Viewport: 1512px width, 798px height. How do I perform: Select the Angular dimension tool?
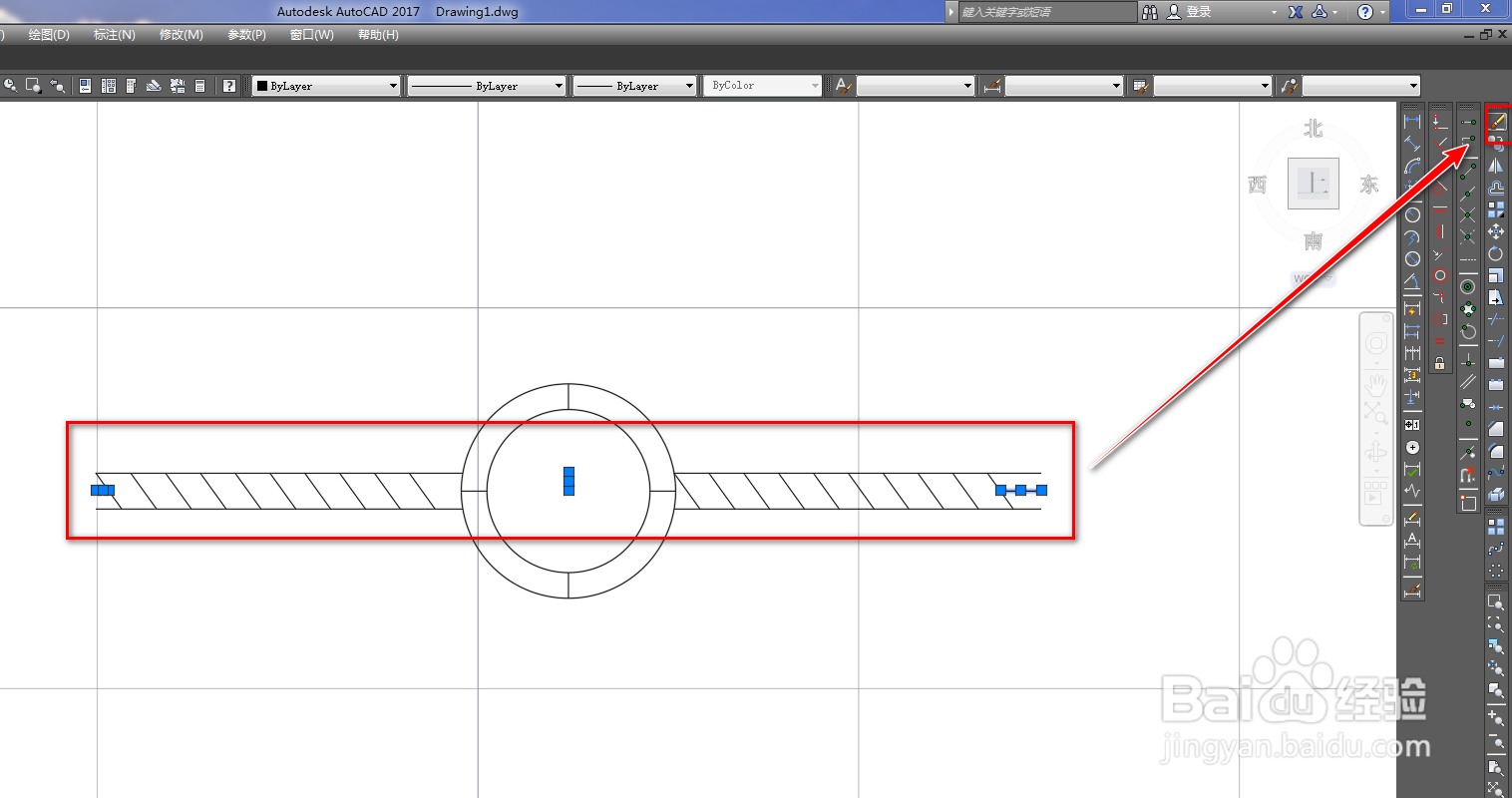(1413, 280)
